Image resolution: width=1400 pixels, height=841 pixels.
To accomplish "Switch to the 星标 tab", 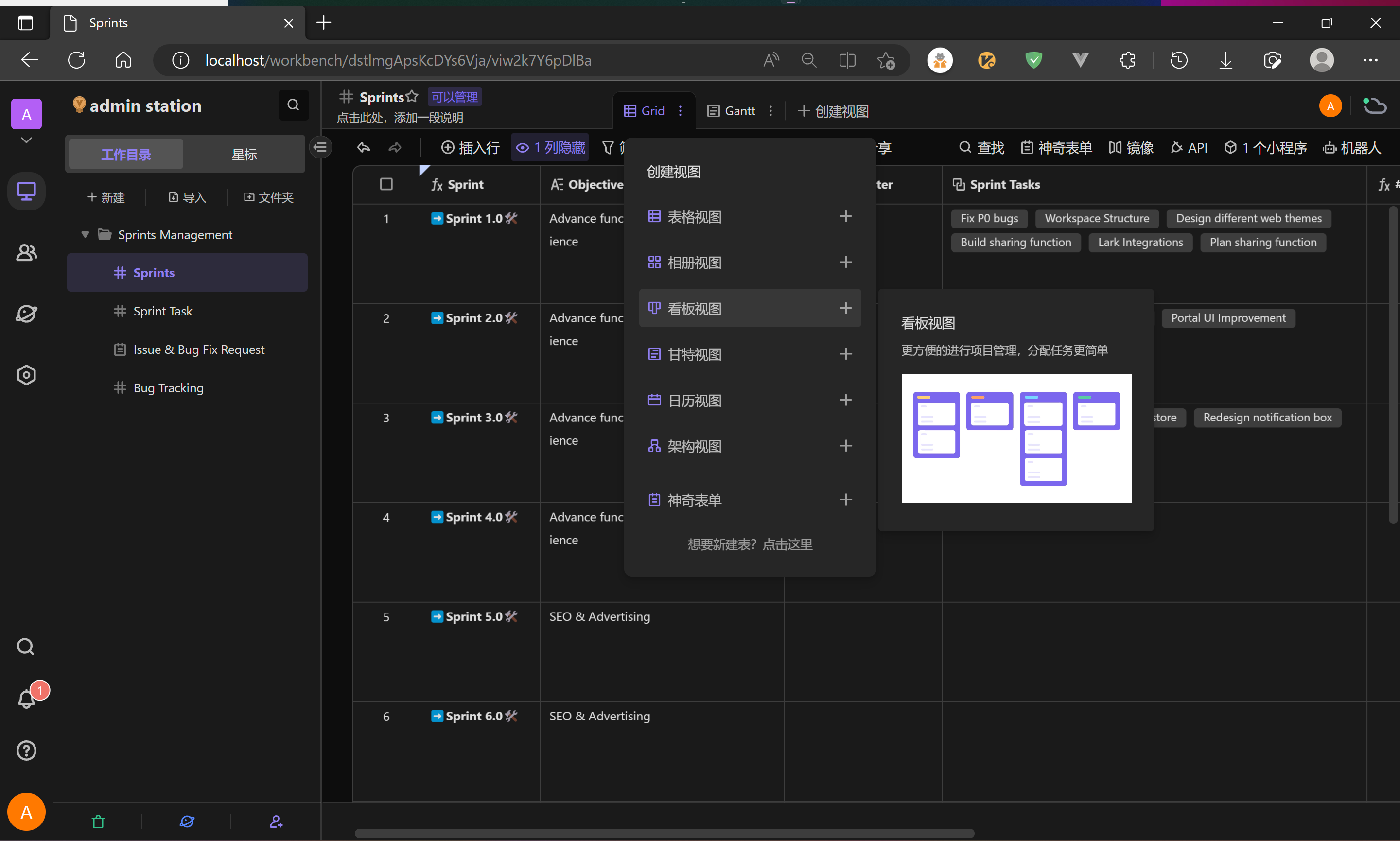I will (x=244, y=154).
